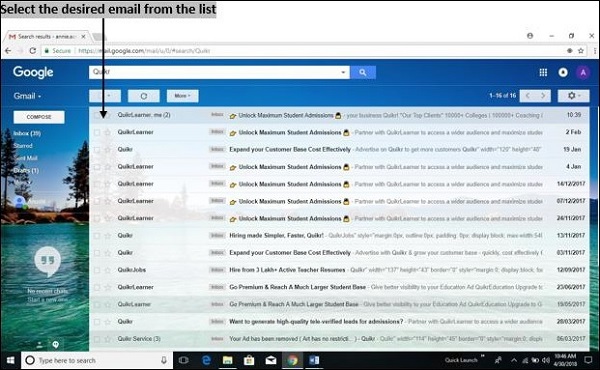Star the Quikr 19 Jan email
The width and height of the screenshot is (600, 370).
pos(108,150)
